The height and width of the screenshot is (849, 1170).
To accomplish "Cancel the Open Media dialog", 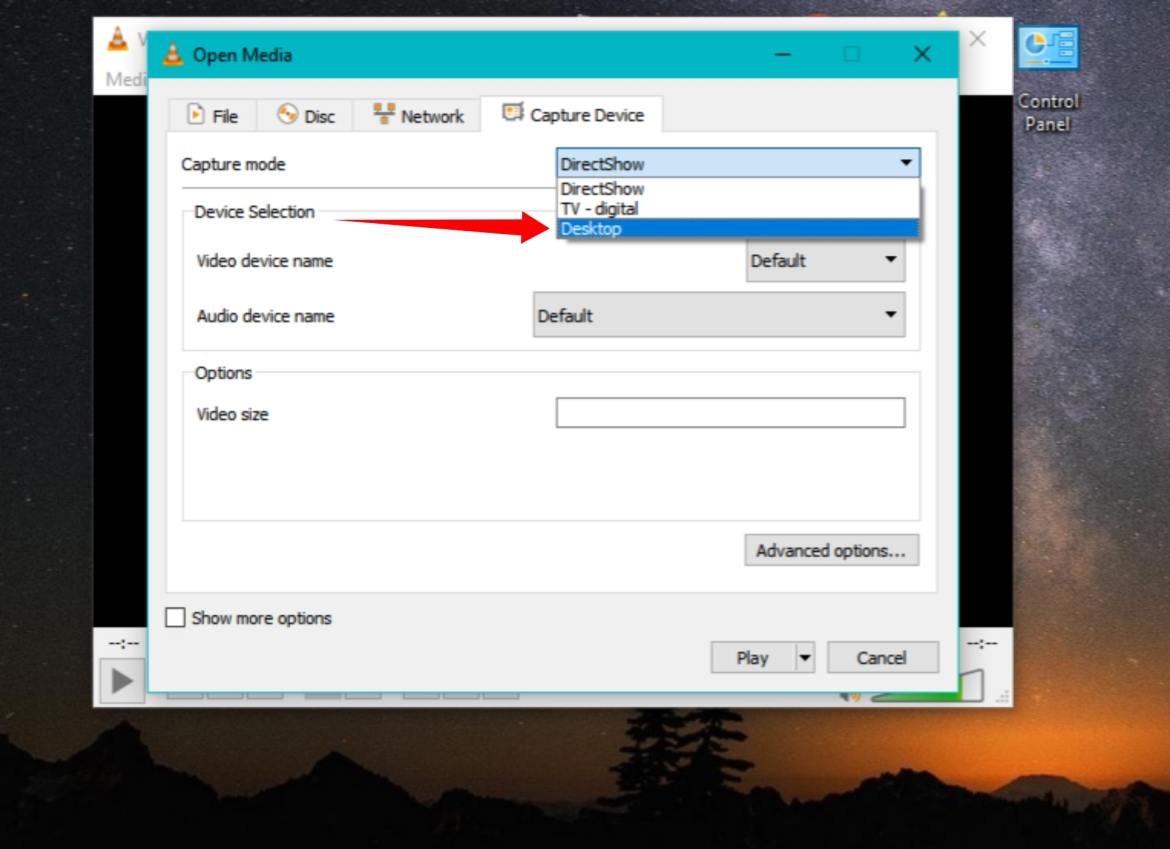I will pyautogui.click(x=882, y=657).
